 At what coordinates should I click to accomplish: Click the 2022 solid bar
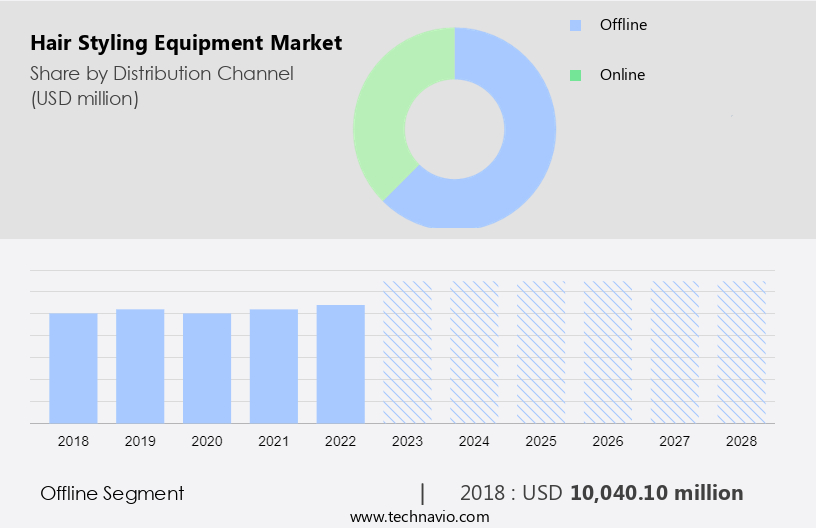point(340,364)
